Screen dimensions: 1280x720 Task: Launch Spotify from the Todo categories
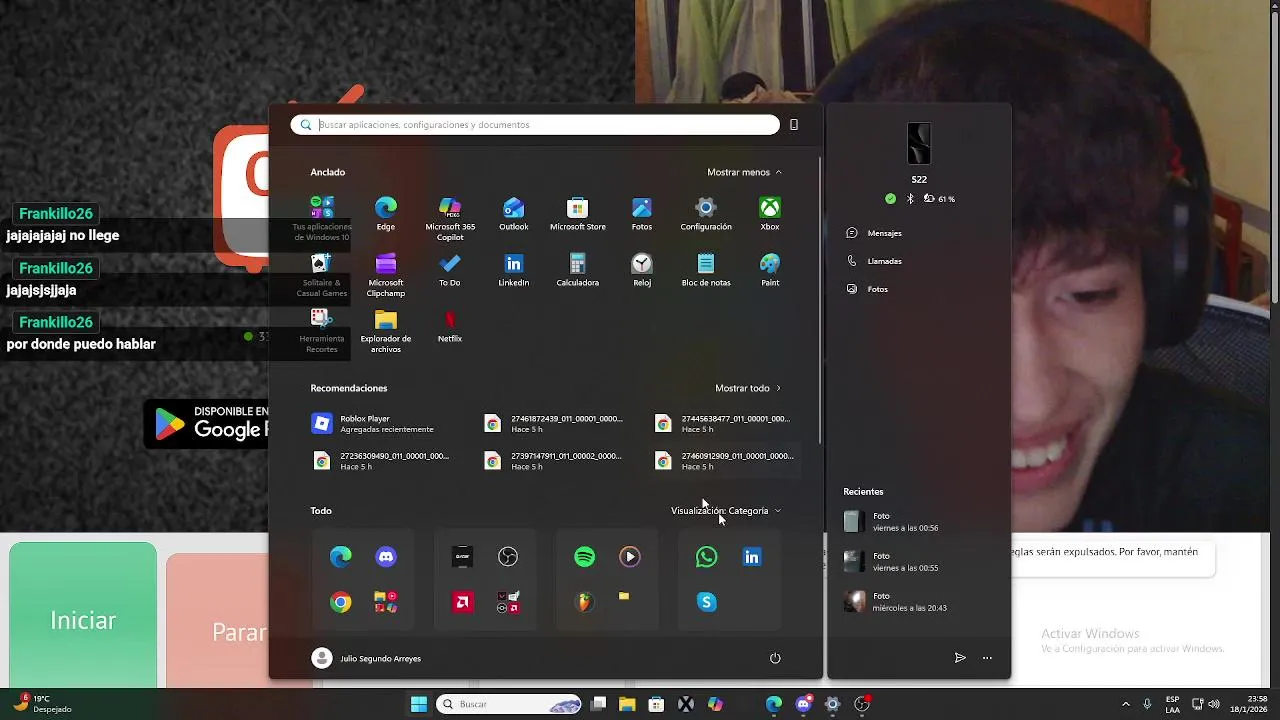coord(585,557)
